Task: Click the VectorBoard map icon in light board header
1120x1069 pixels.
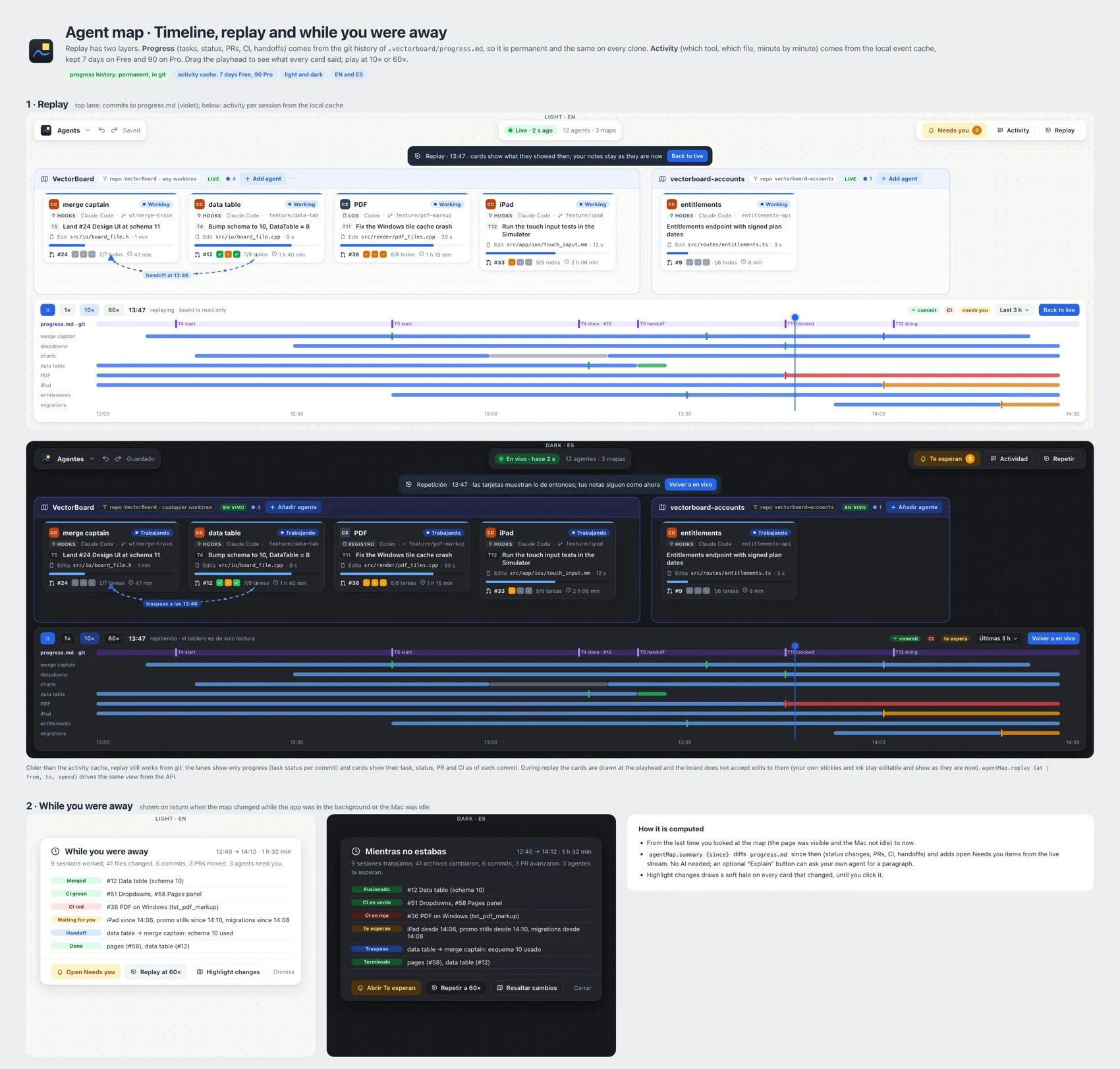Action: coord(45,179)
